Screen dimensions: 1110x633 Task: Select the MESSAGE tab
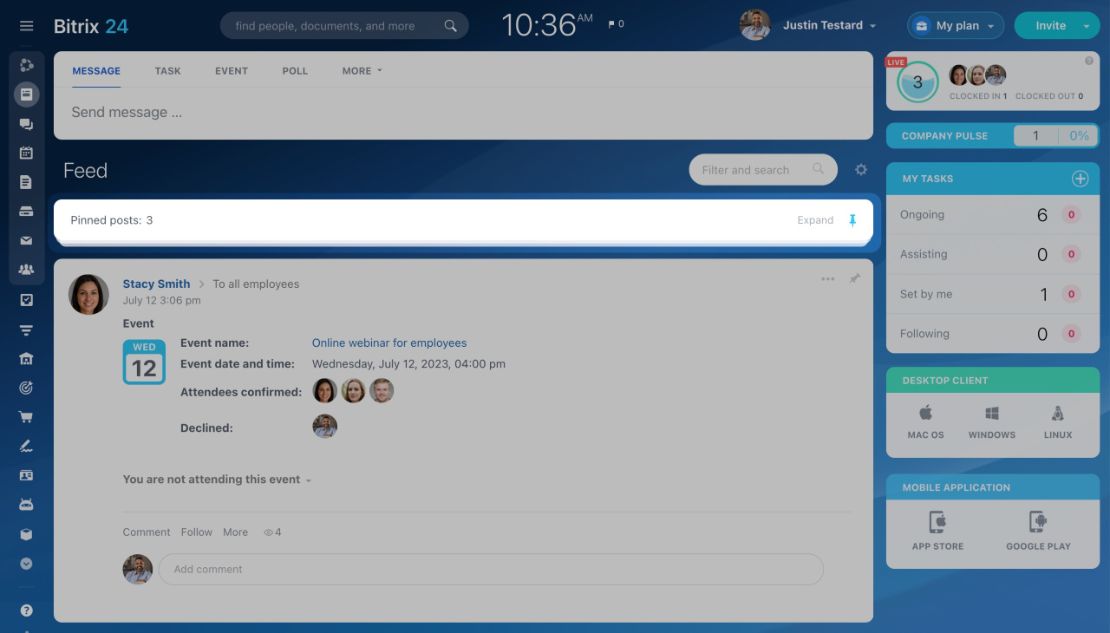(x=96, y=71)
